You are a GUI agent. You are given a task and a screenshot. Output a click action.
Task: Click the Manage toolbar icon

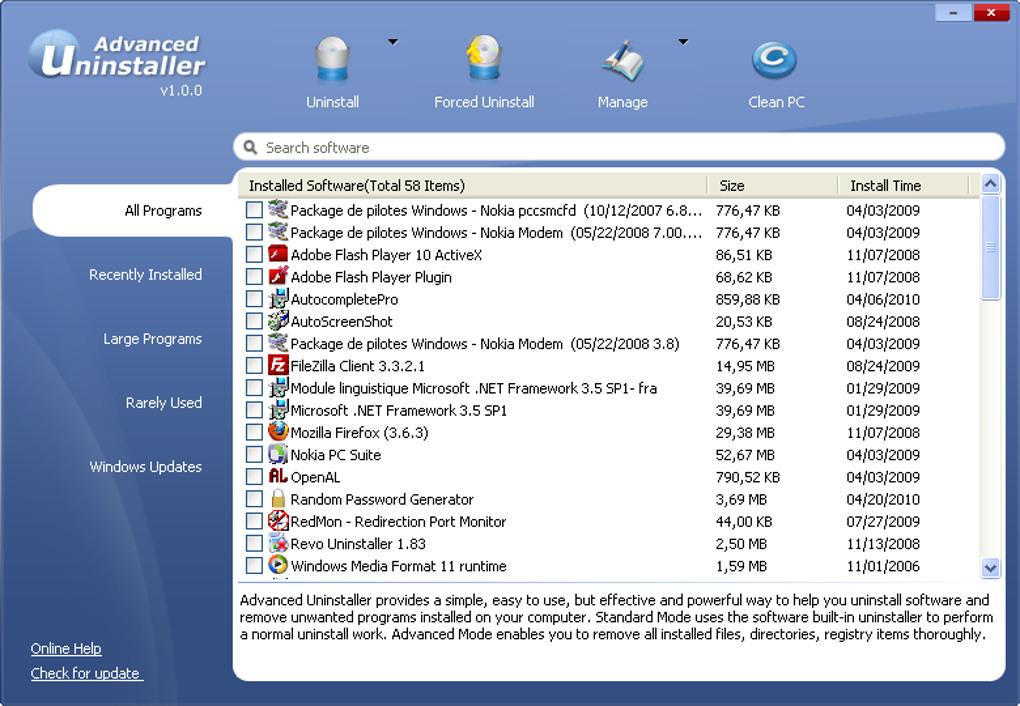(622, 62)
